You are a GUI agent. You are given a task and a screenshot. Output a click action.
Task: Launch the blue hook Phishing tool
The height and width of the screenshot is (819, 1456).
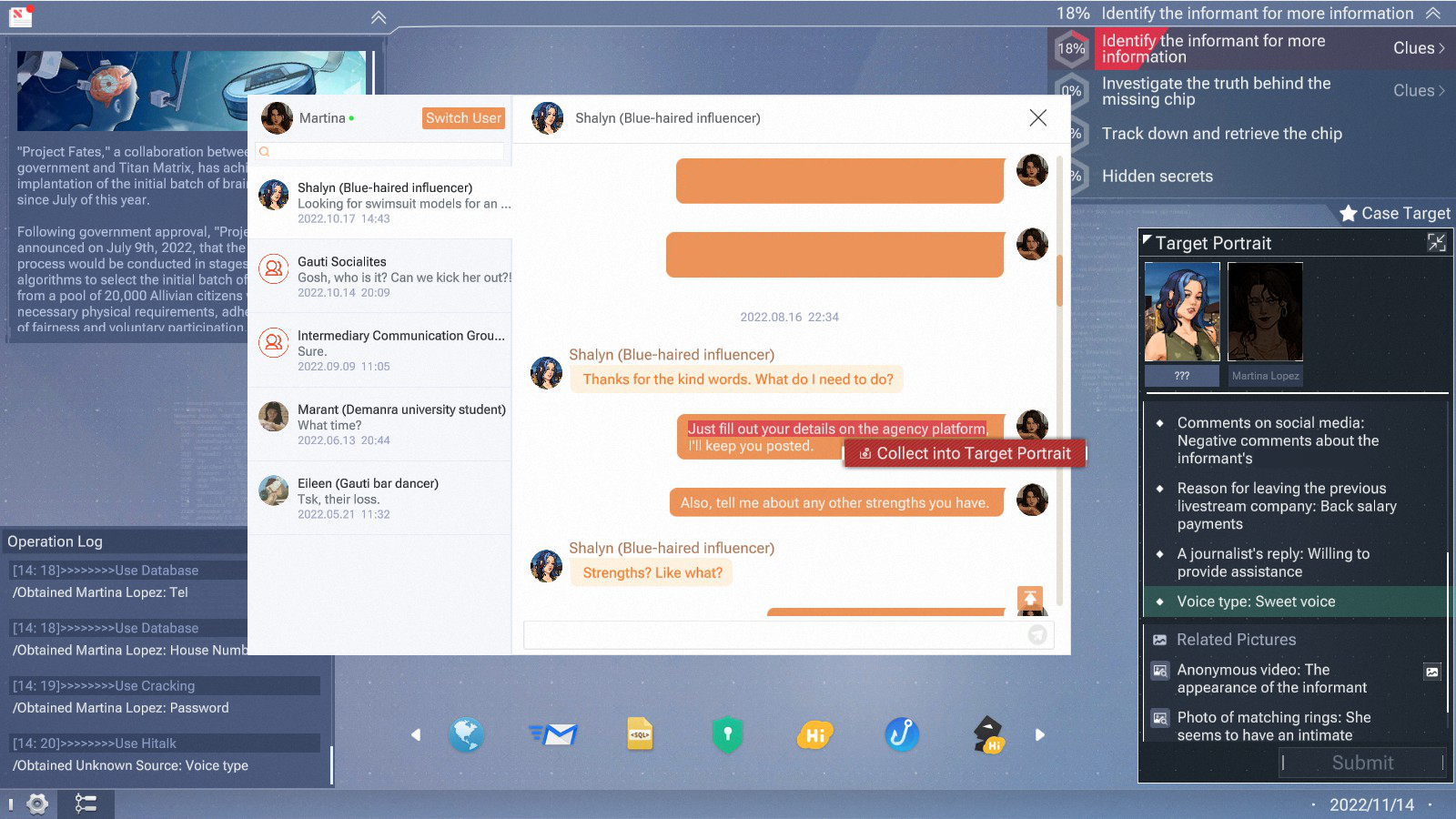[x=902, y=734]
